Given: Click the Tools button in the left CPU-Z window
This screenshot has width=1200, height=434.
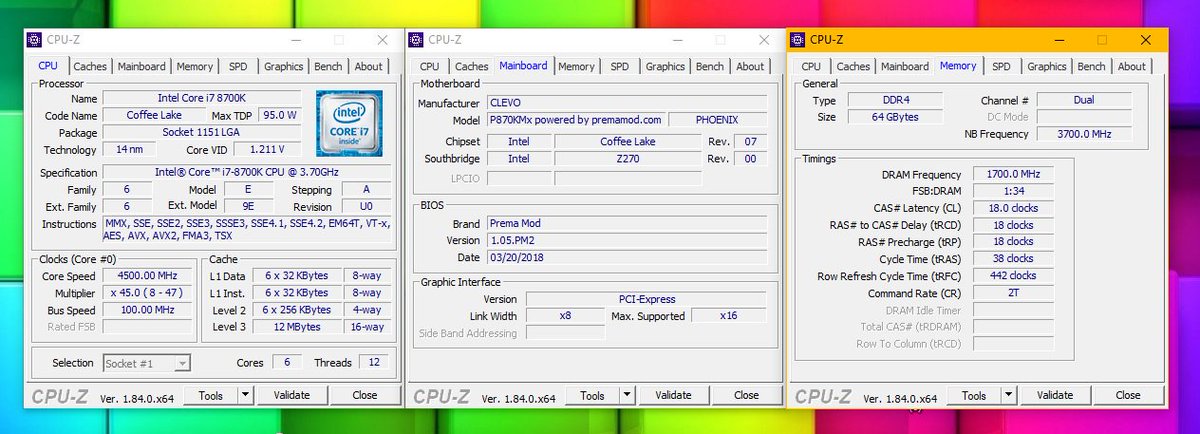Looking at the screenshot, I should pyautogui.click(x=210, y=395).
